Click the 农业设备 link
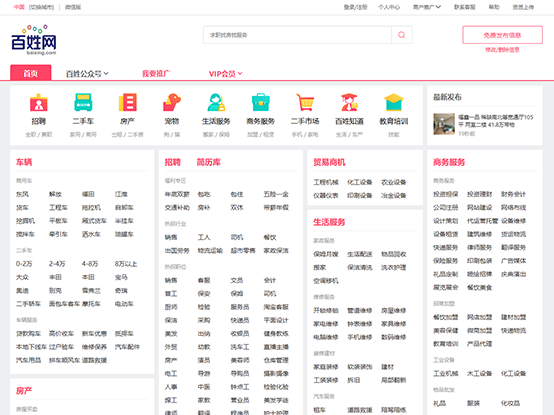 (394, 182)
